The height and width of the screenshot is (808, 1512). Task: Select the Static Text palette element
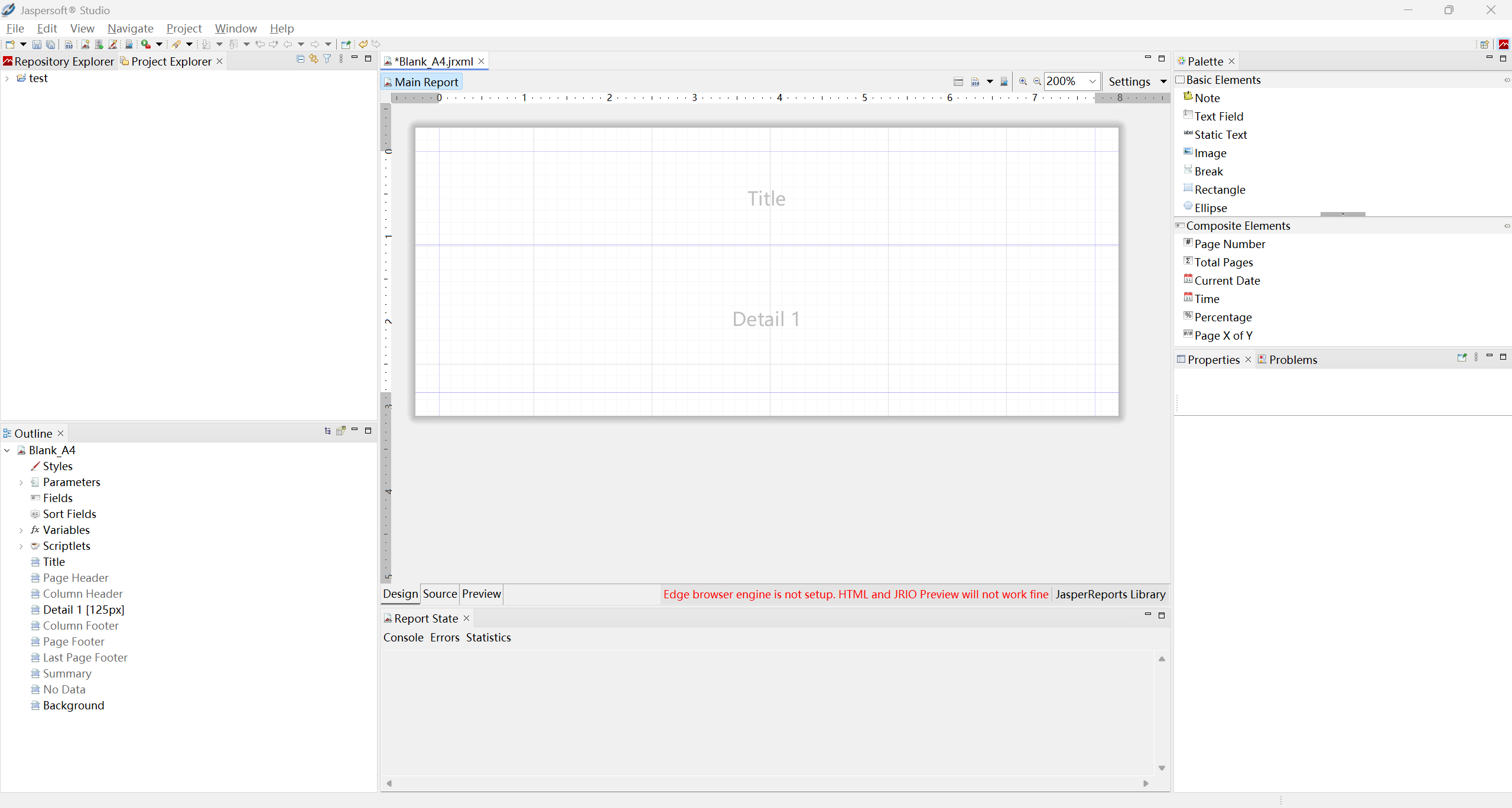[x=1220, y=135]
